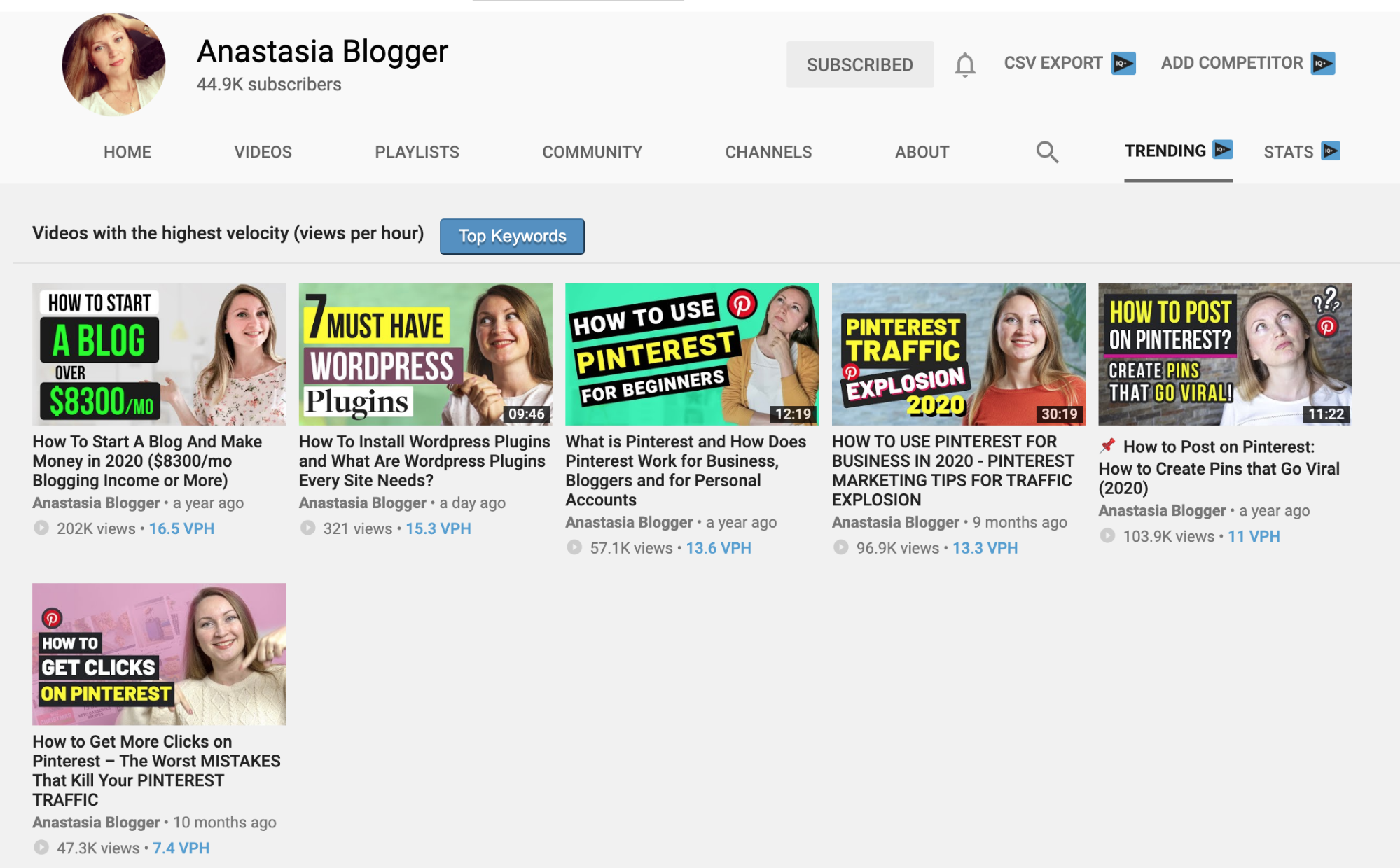1400x868 pixels.
Task: Open How to Post on Pinterest title
Action: coord(1219,467)
